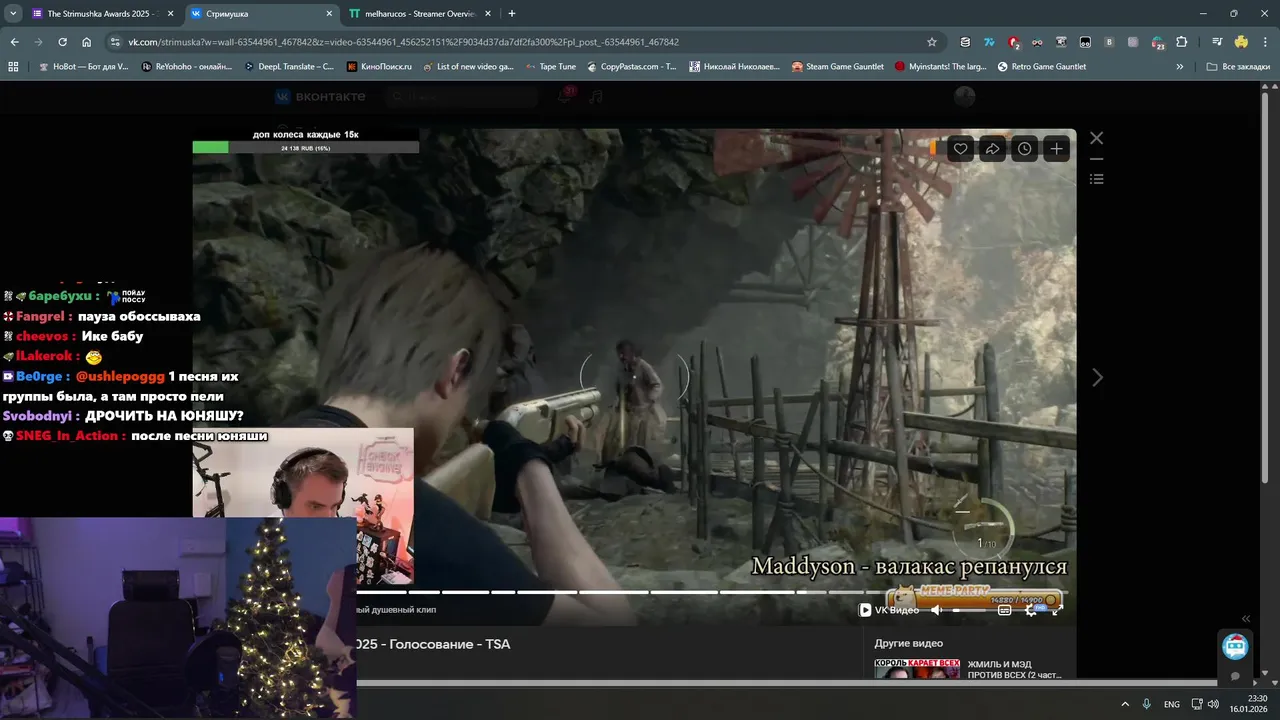Screen dimensions: 1280x720
Task: Toggle subtitles in the video player
Action: point(1004,610)
